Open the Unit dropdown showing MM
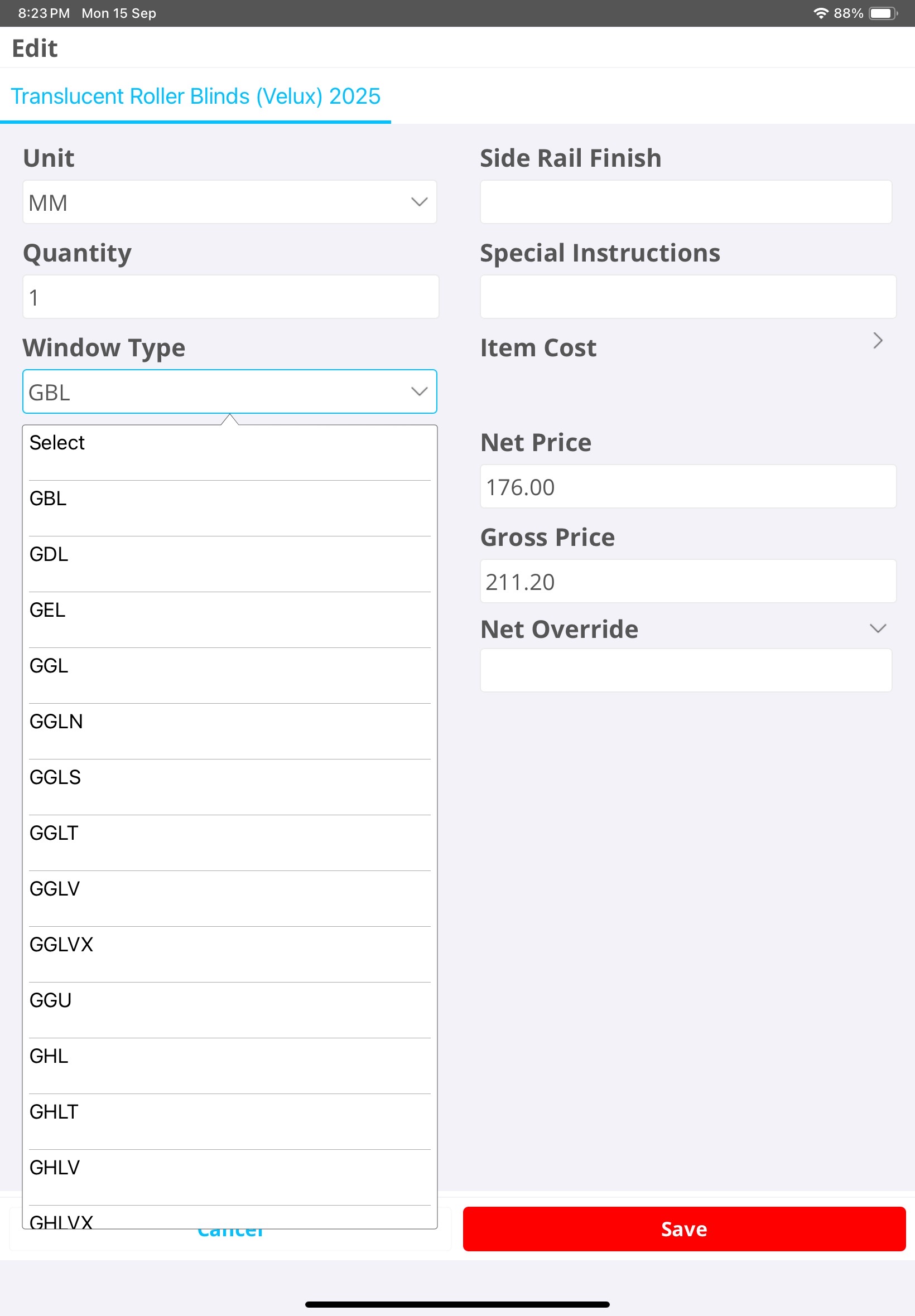 (229, 202)
